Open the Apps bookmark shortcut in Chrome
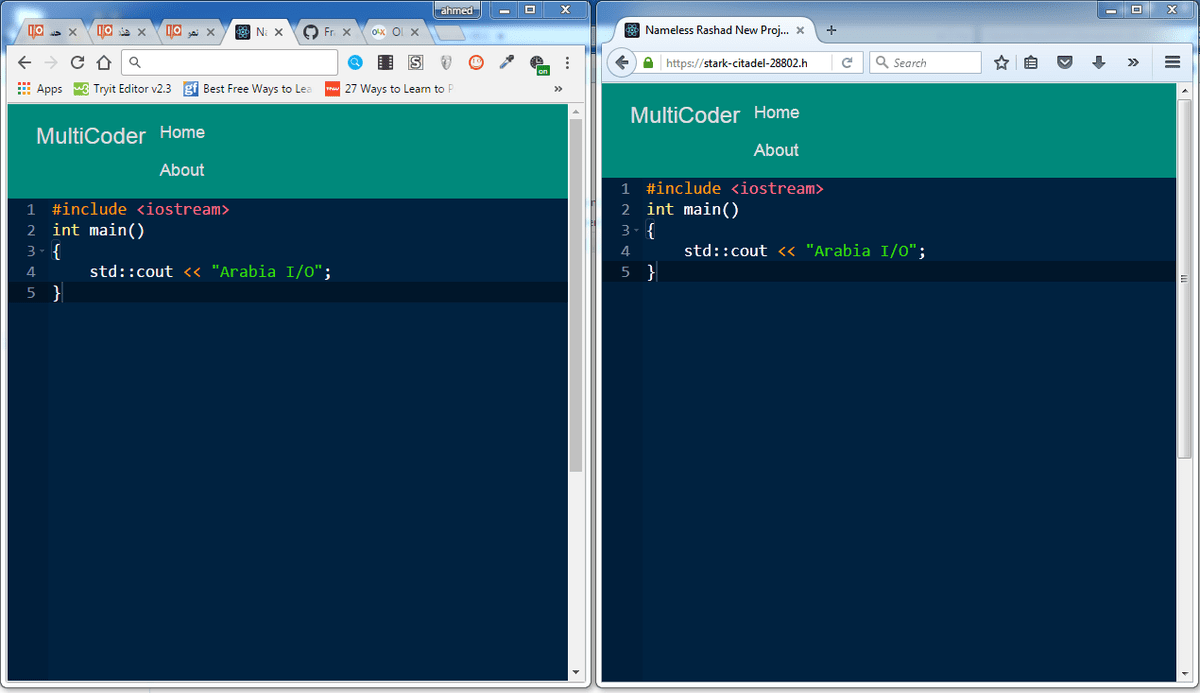The height and width of the screenshot is (693, 1200). click(x=40, y=89)
